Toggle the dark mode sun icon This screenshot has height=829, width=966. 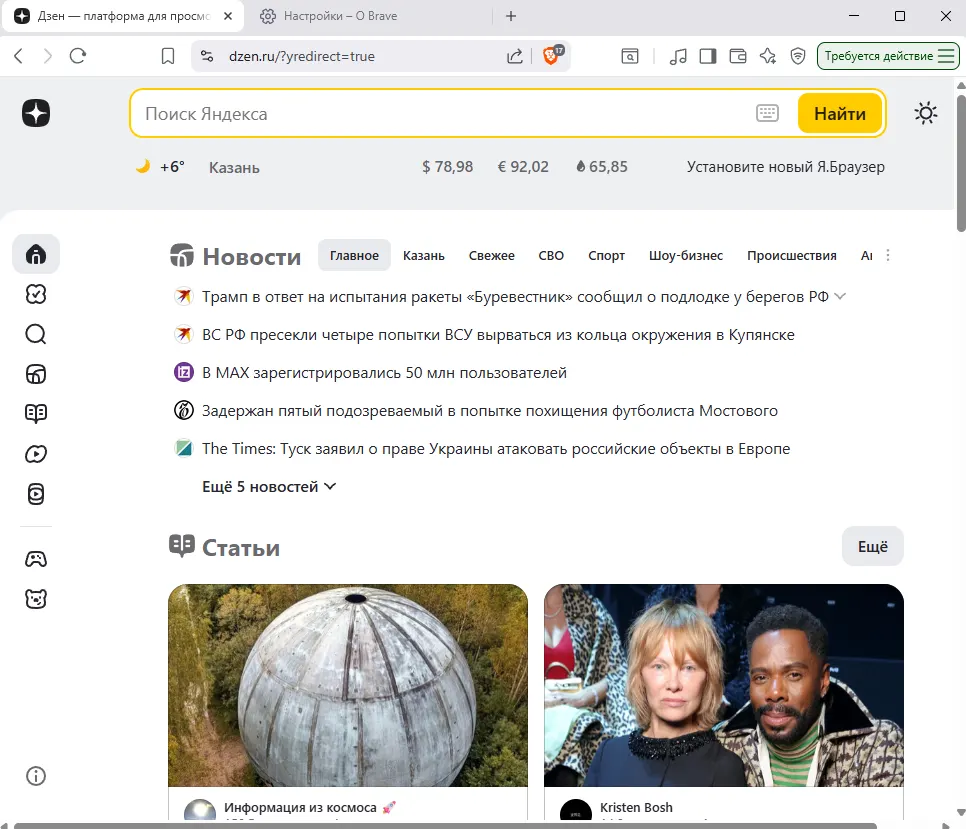926,113
